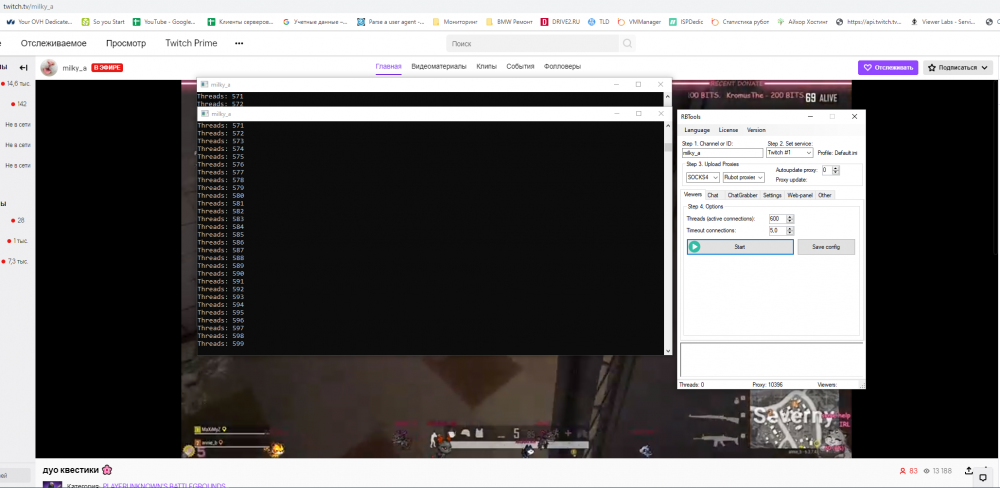Screen dimensions: 1000x488
Task: Open the three-dots menu in Twitch navigation
Action: point(239,44)
